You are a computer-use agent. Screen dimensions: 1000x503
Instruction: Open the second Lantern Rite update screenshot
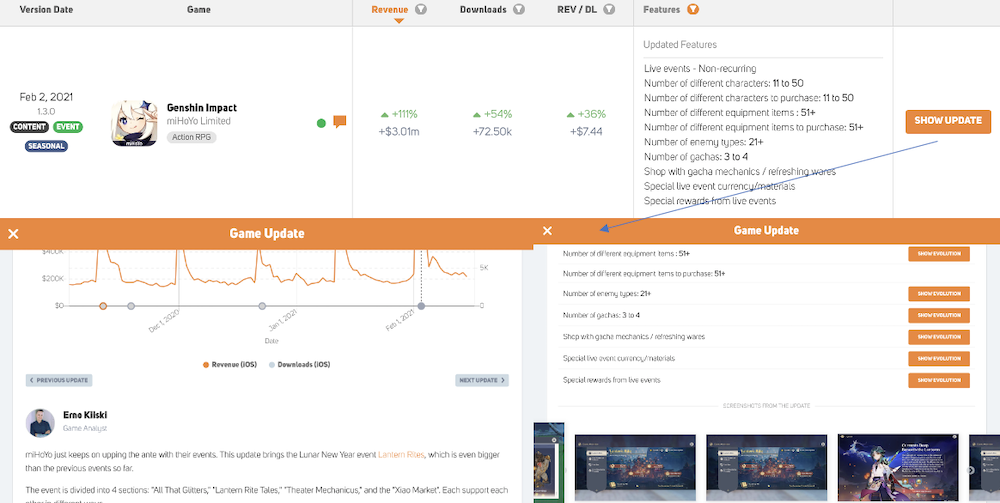point(767,468)
